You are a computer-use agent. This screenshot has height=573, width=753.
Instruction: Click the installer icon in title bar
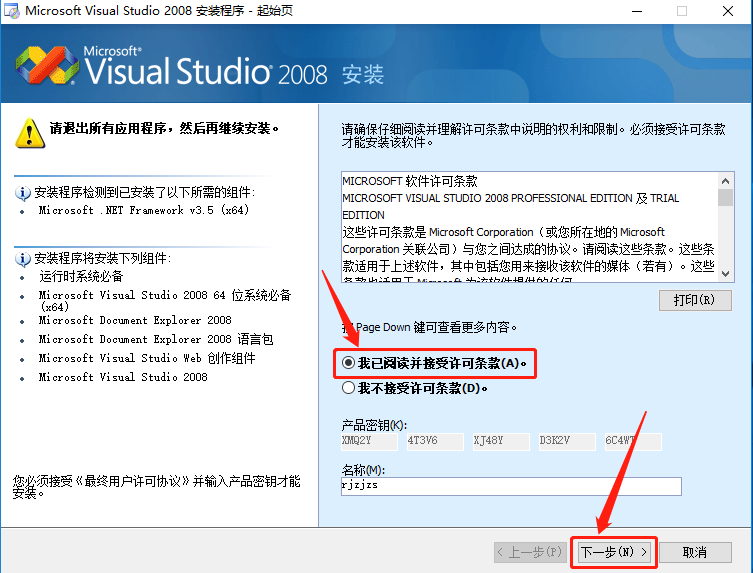pyautogui.click(x=12, y=11)
